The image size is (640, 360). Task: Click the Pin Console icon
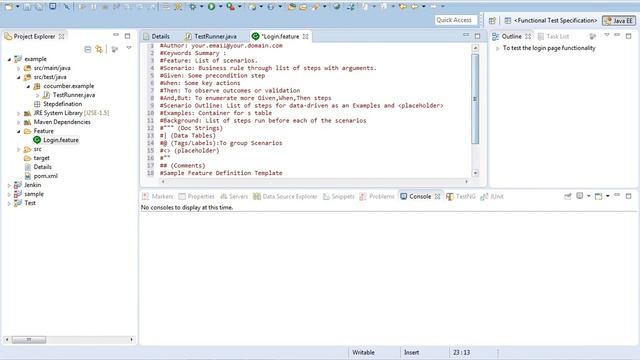click(x=568, y=196)
